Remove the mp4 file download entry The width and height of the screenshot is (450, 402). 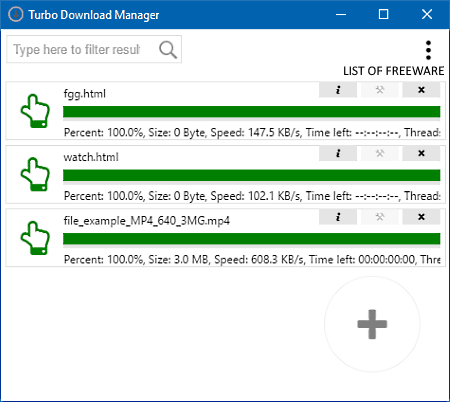point(421,217)
